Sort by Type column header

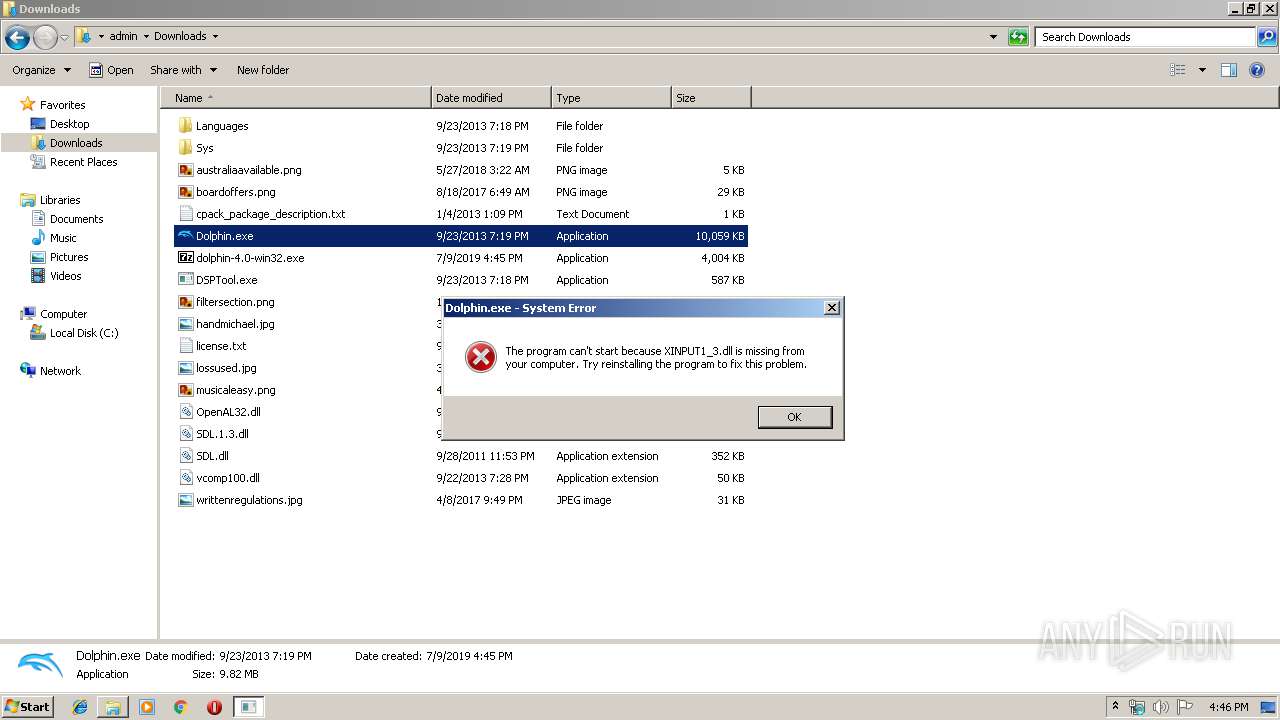coord(611,98)
